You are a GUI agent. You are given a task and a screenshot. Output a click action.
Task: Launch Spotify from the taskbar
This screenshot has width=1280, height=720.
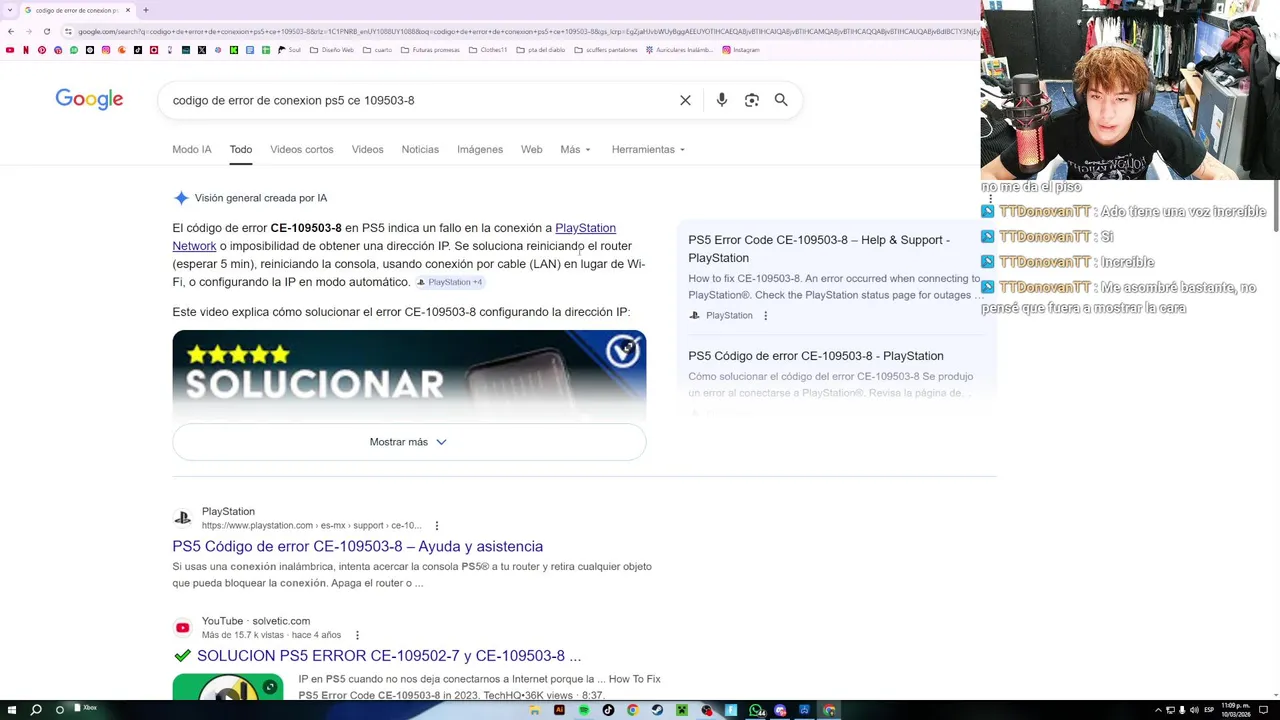point(584,710)
